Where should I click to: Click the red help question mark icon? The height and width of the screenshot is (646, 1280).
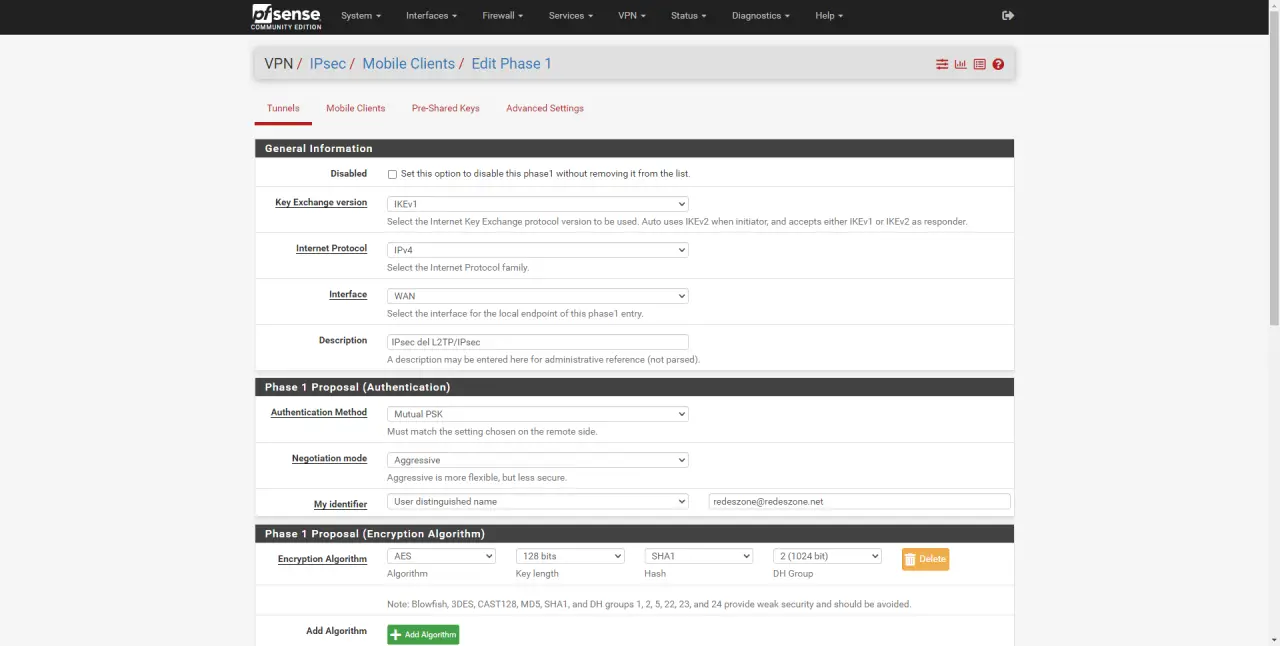(x=998, y=64)
